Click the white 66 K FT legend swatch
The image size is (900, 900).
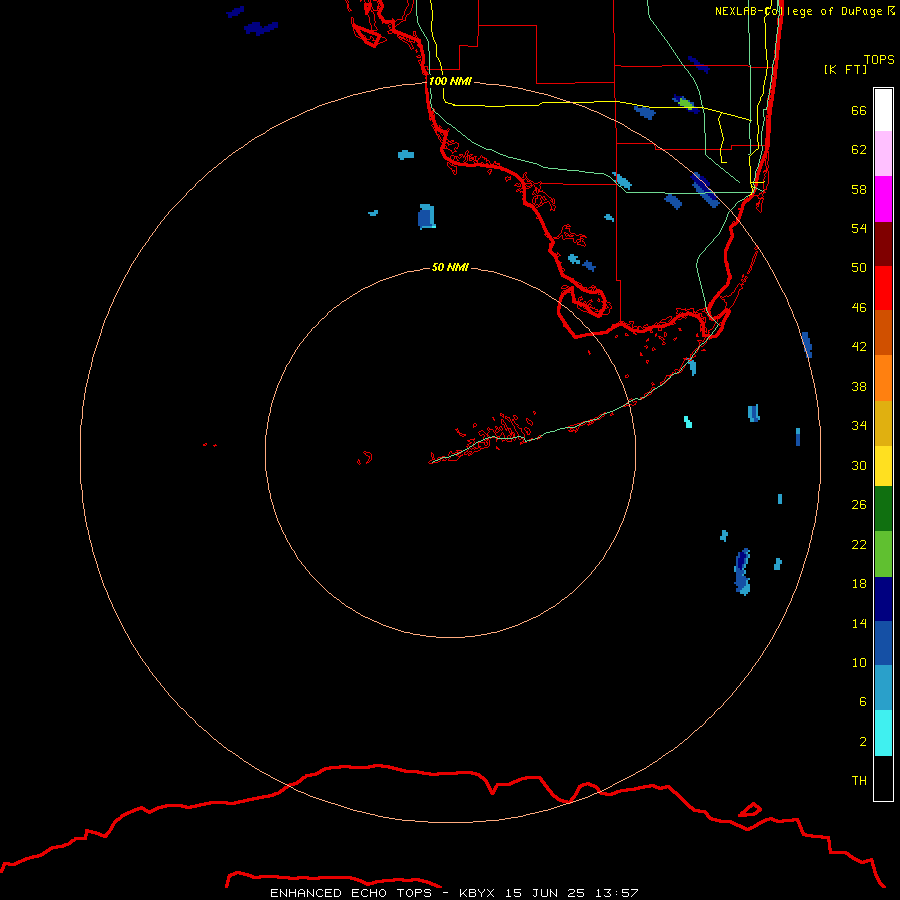[x=883, y=110]
